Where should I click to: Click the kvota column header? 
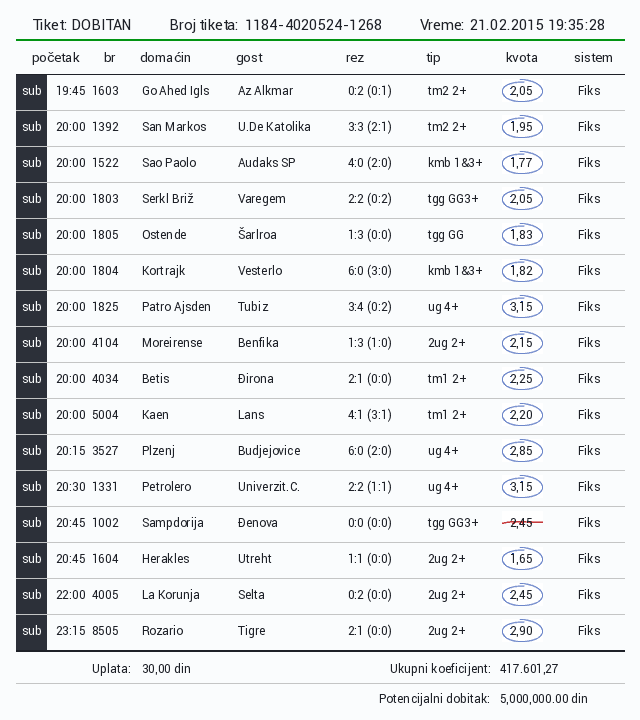pyautogui.click(x=521, y=58)
